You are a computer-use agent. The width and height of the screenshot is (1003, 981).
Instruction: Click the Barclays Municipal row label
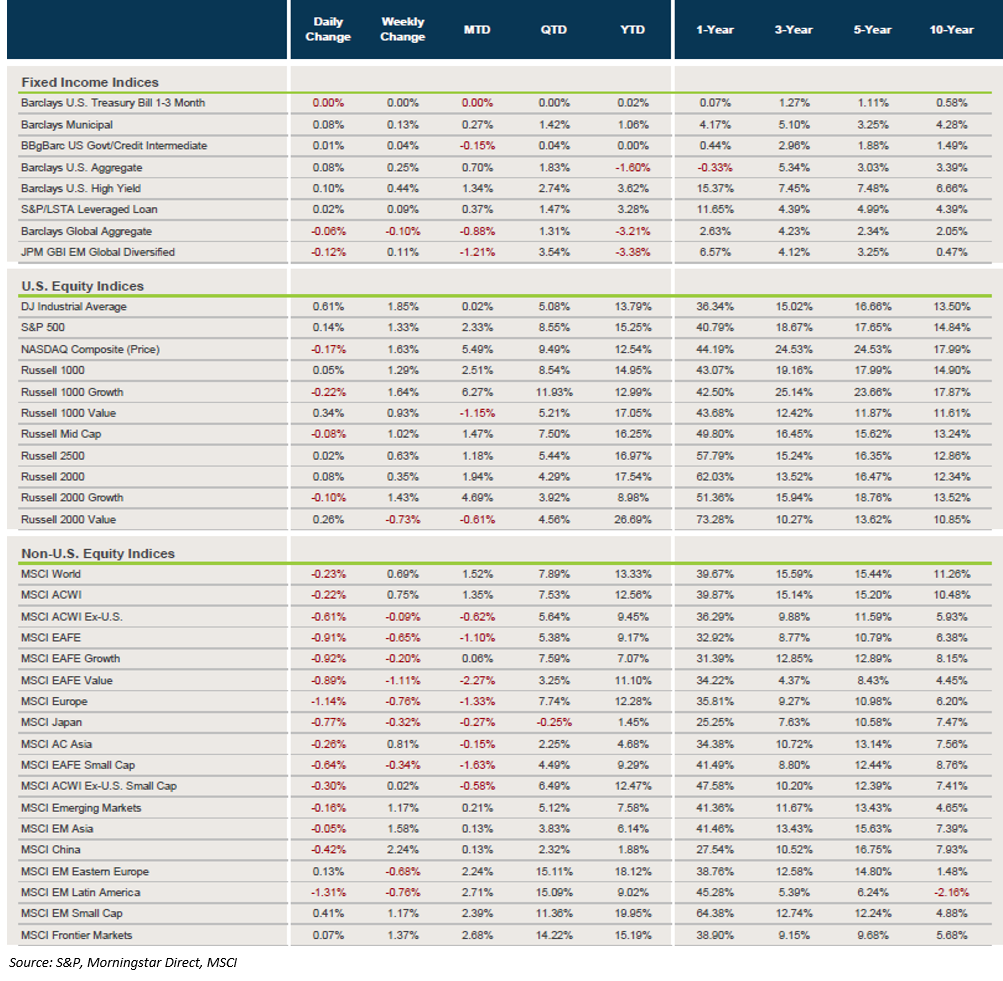click(67, 125)
